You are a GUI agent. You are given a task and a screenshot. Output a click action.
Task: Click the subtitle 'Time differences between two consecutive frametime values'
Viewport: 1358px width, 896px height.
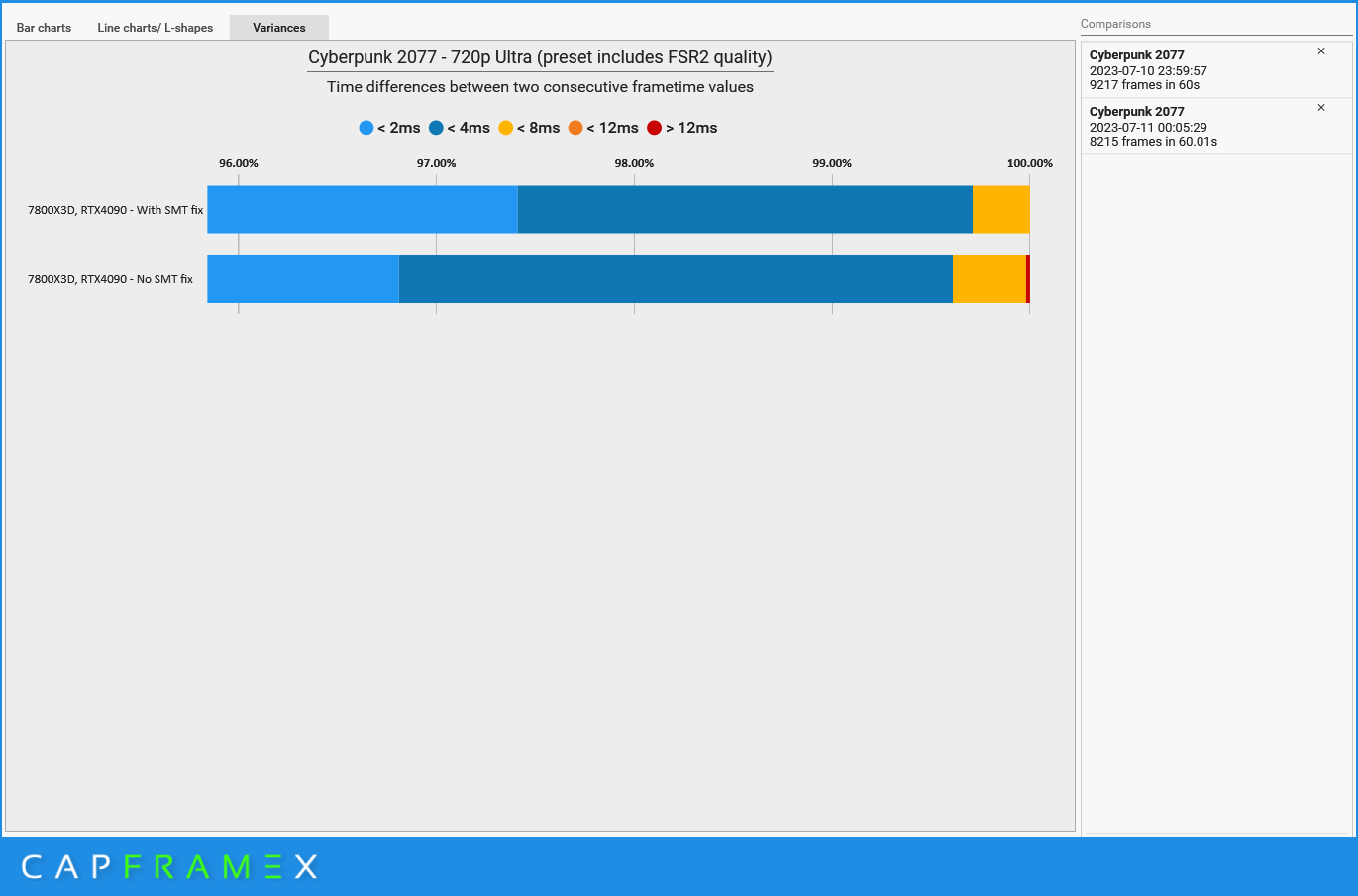point(540,87)
